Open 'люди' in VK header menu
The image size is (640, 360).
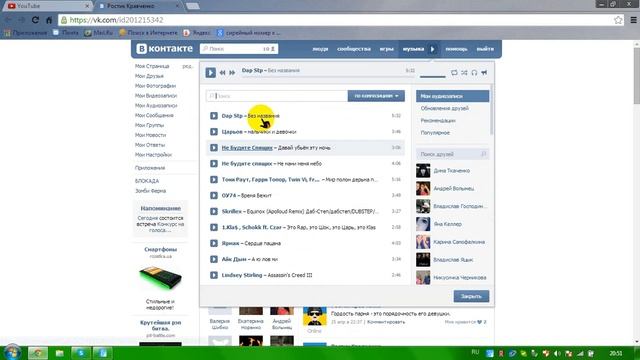click(320, 49)
